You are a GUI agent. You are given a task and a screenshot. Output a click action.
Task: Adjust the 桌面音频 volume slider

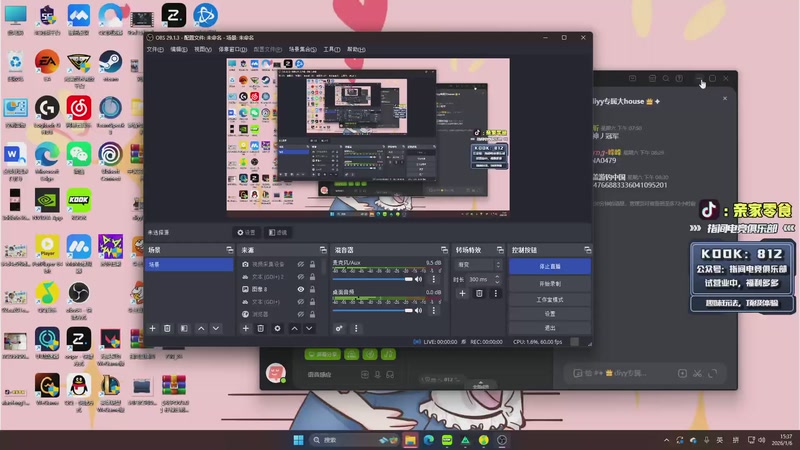point(372,310)
